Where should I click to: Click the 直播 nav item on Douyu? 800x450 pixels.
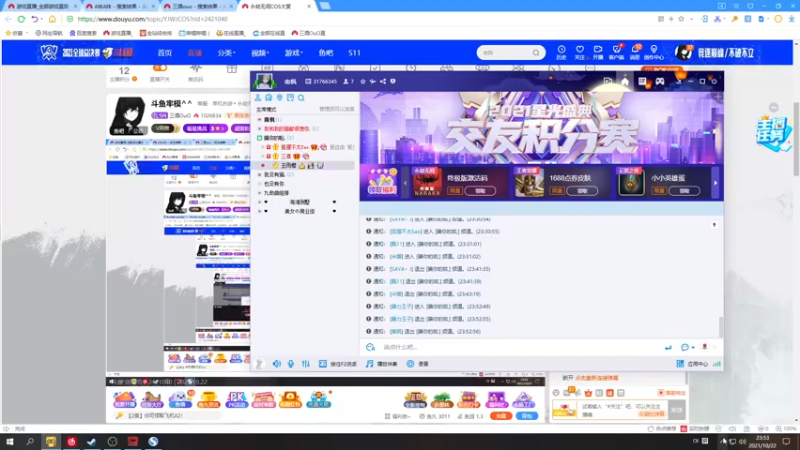point(195,53)
